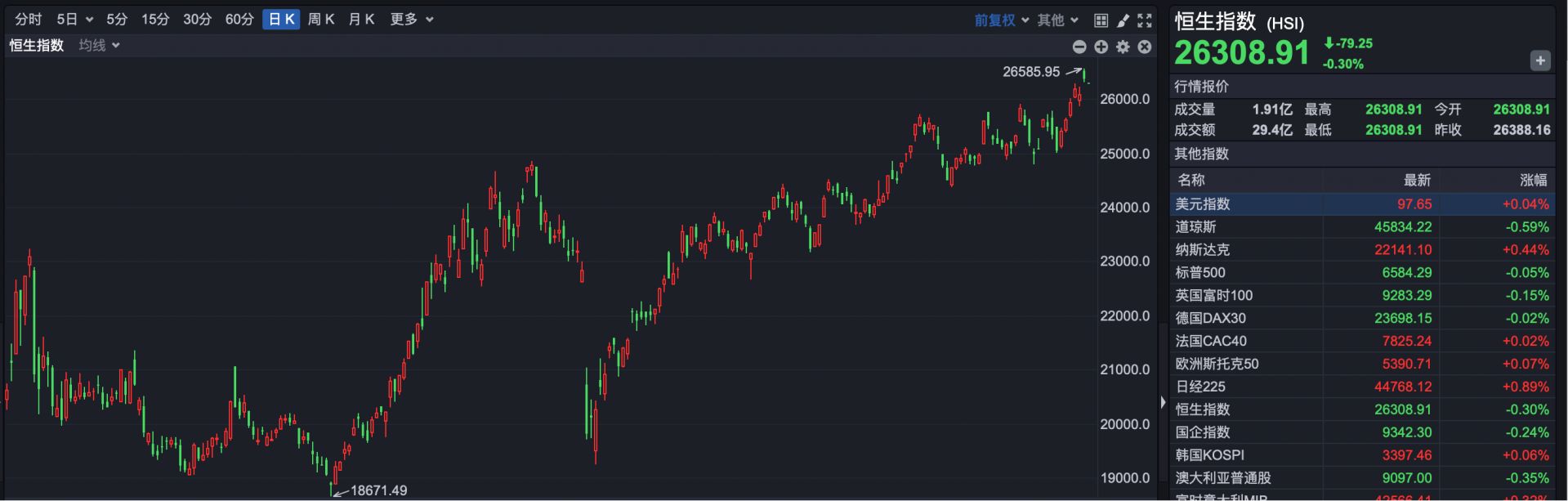This screenshot has width=1568, height=501.
Task: Open the multi-chart grid layout icon
Action: coord(1101,20)
